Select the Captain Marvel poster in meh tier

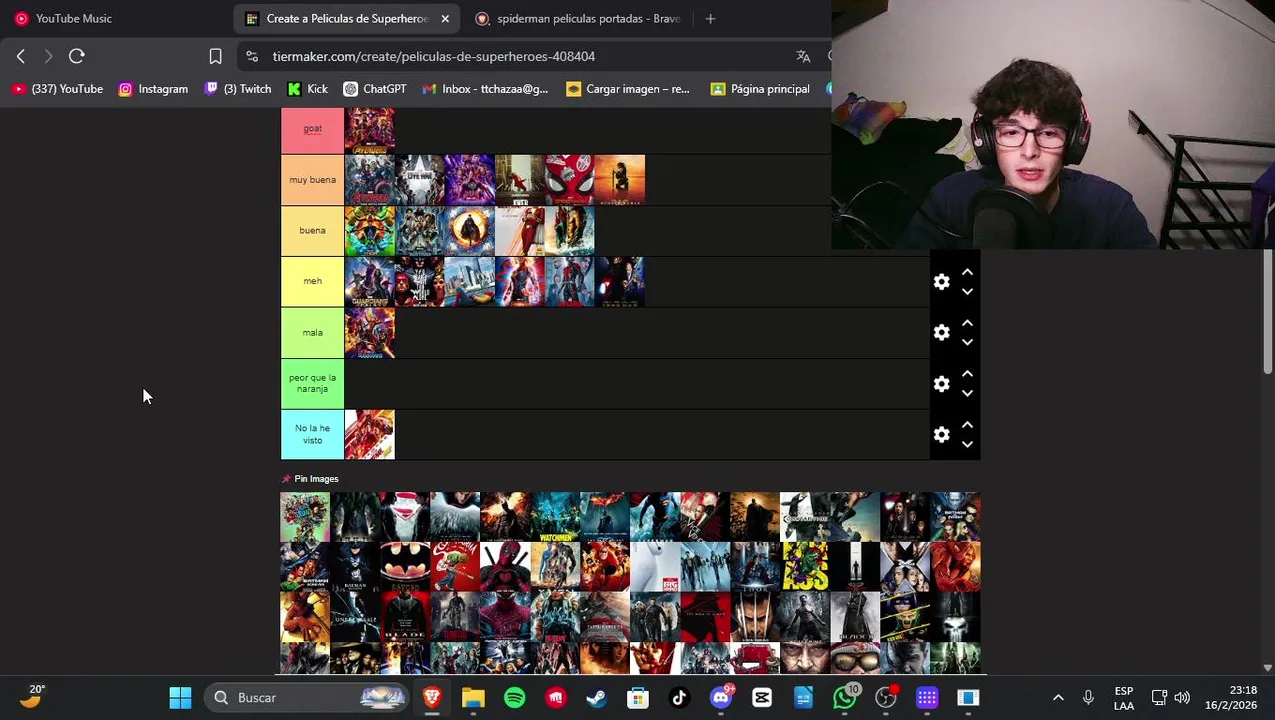click(520, 282)
